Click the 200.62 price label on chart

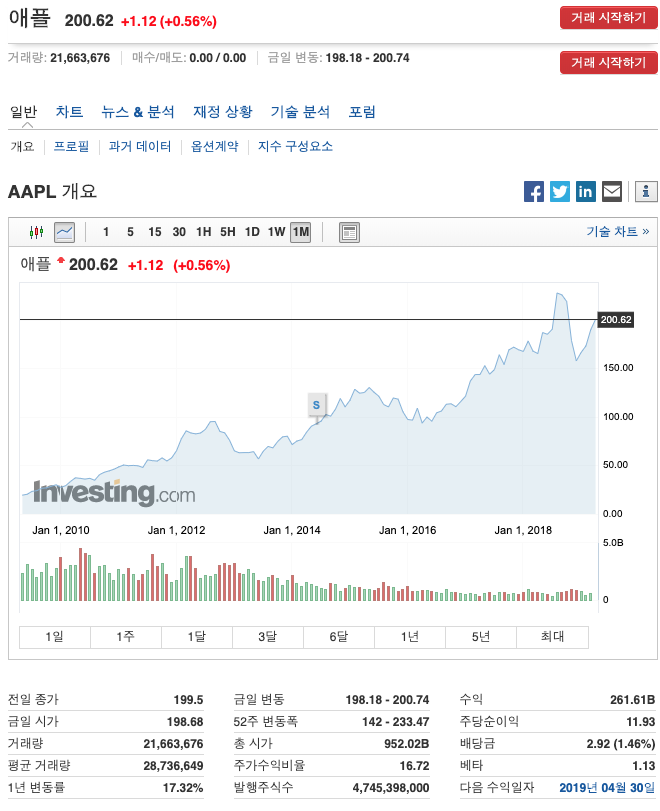point(616,320)
